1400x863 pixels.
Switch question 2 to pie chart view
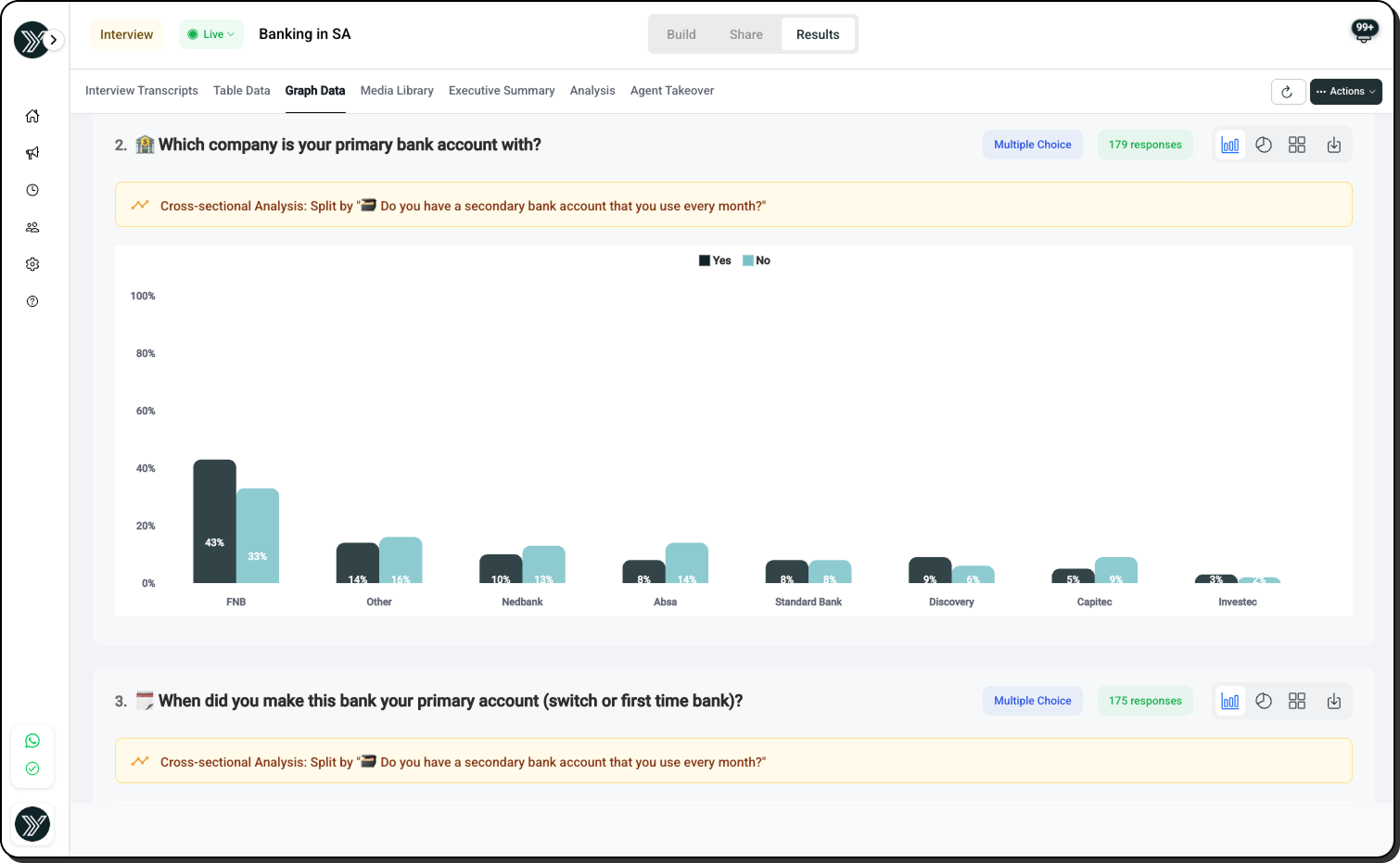coord(1264,145)
